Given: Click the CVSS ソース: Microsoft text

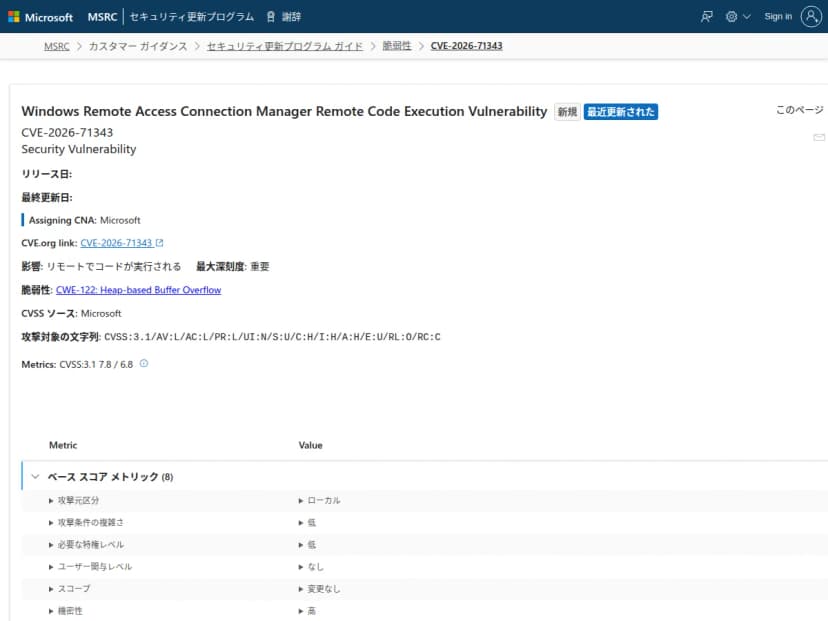Looking at the screenshot, I should (71, 314).
